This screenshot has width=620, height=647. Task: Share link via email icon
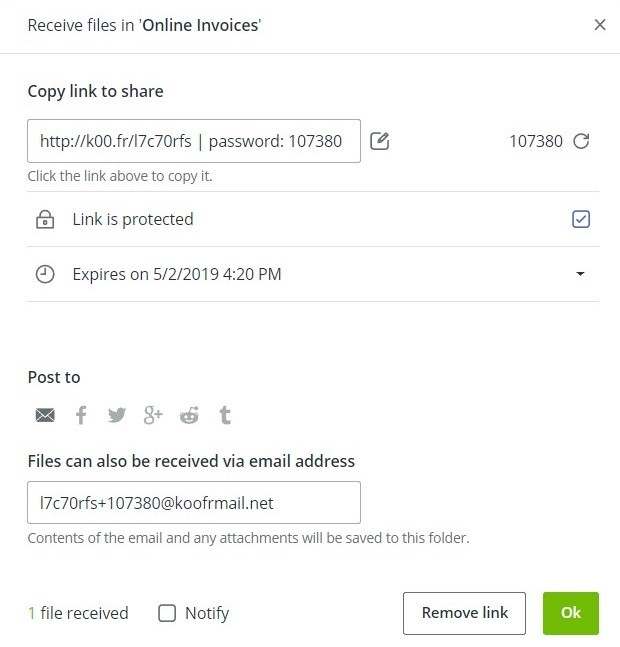[45, 415]
